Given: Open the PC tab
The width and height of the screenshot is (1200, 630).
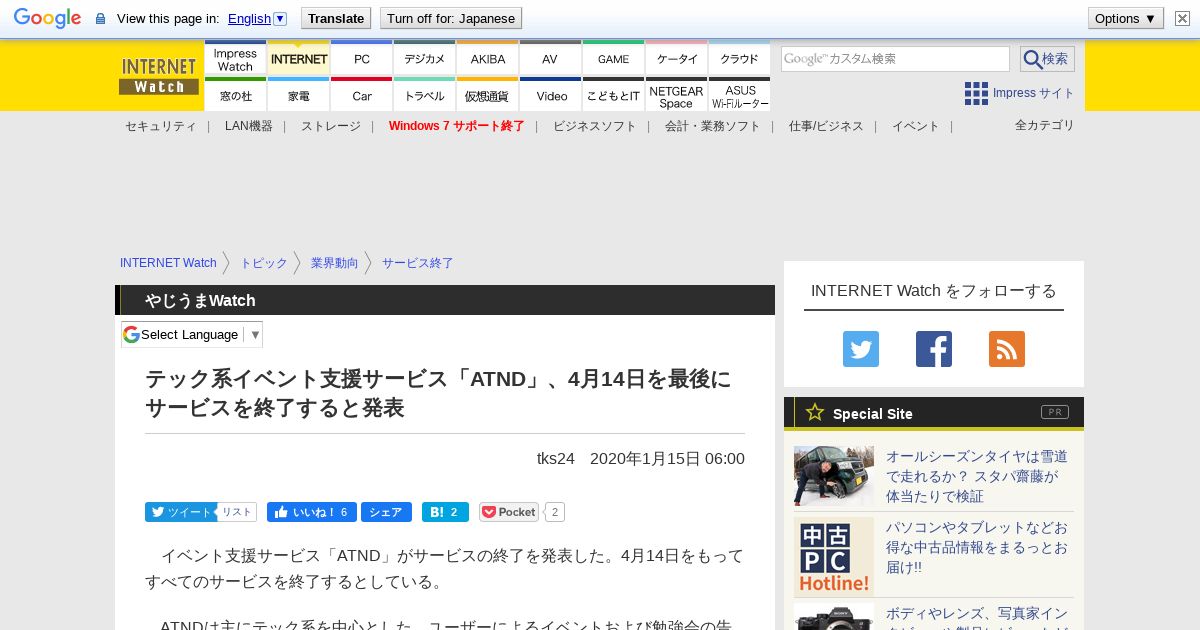Looking at the screenshot, I should pyautogui.click(x=362, y=59).
